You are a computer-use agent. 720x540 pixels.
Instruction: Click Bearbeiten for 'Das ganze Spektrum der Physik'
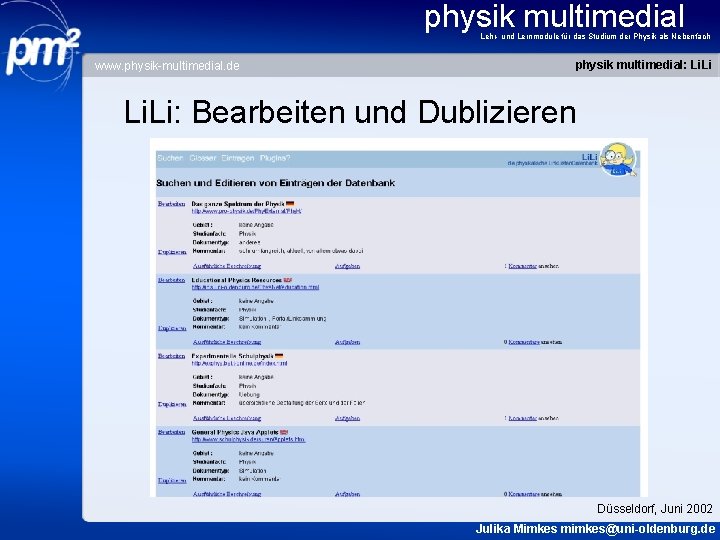tap(171, 203)
